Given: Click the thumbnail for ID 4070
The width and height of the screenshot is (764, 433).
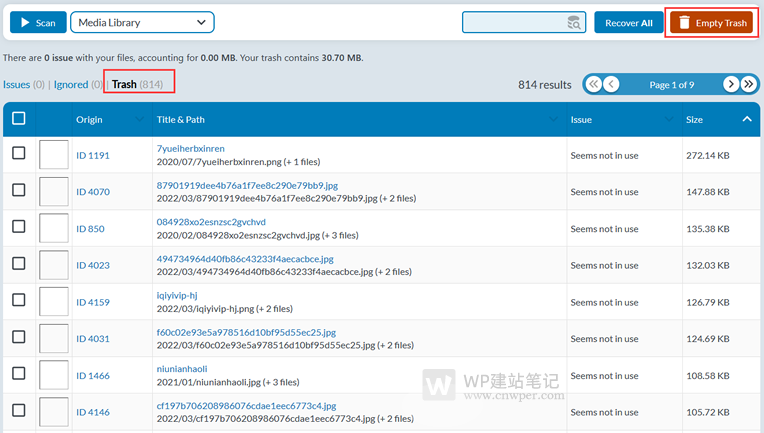Looking at the screenshot, I should [x=54, y=191].
